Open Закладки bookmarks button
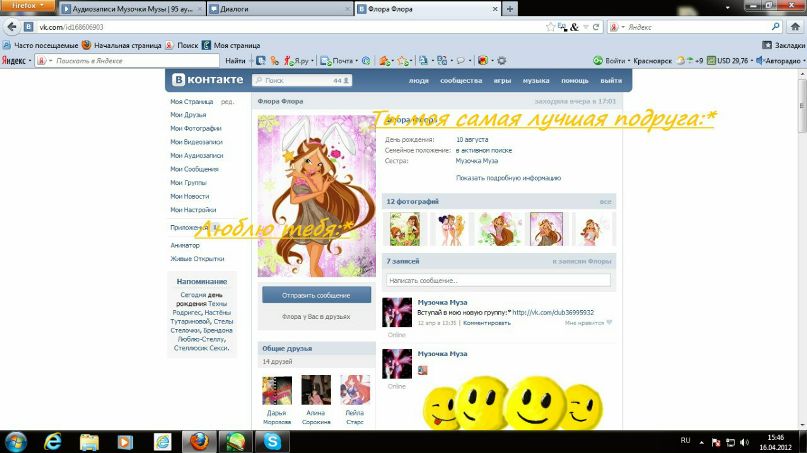This screenshot has width=807, height=453. [x=784, y=45]
